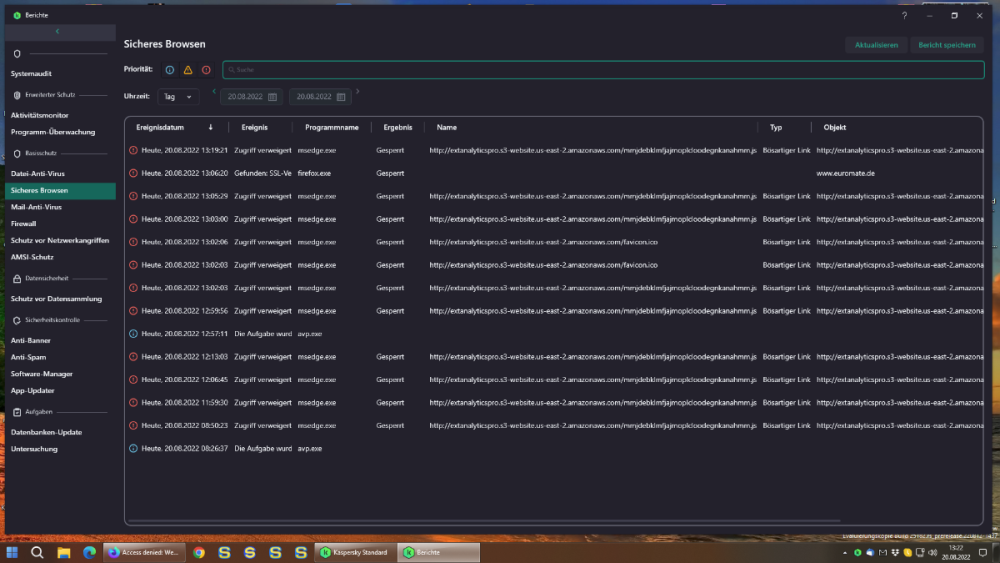Viewport: 1000px width, 563px height.
Task: Open Google Chrome from the taskbar
Action: [199, 552]
